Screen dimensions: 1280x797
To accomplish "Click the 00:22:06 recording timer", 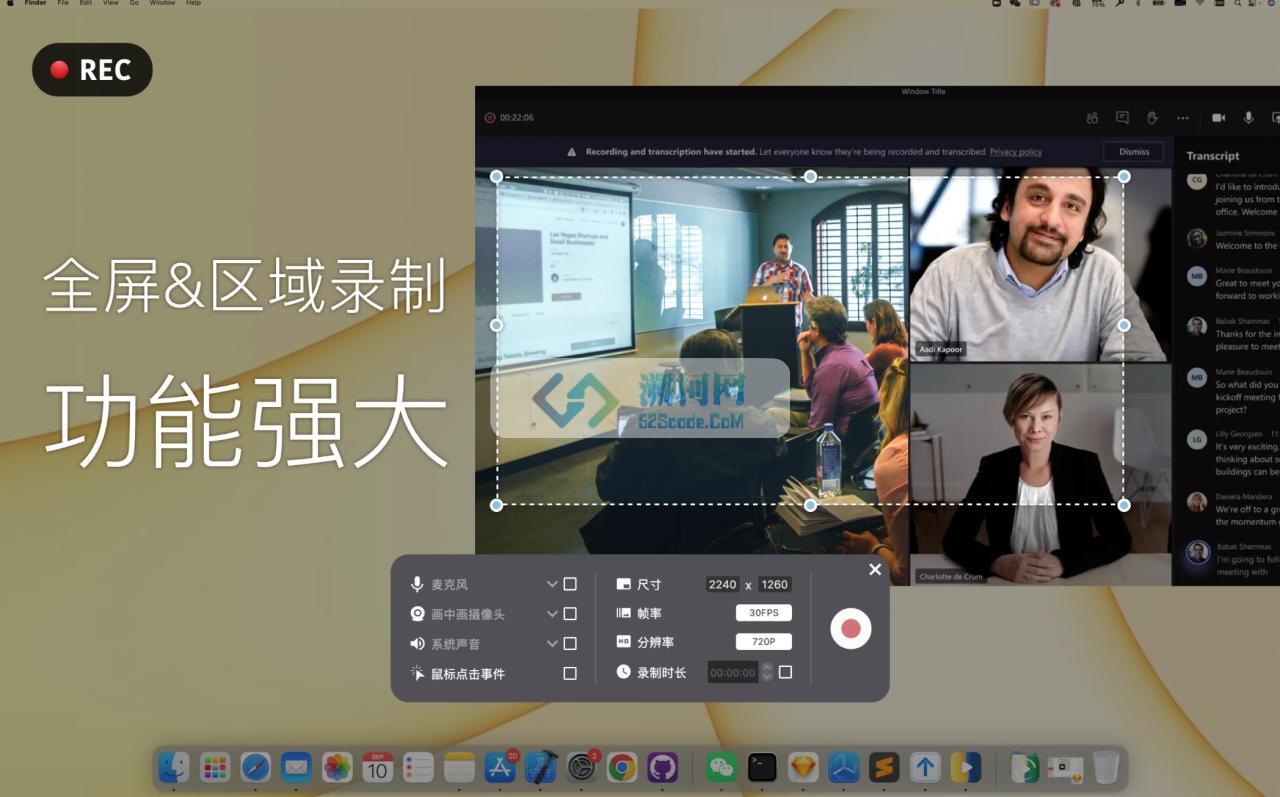I will (x=509, y=118).
